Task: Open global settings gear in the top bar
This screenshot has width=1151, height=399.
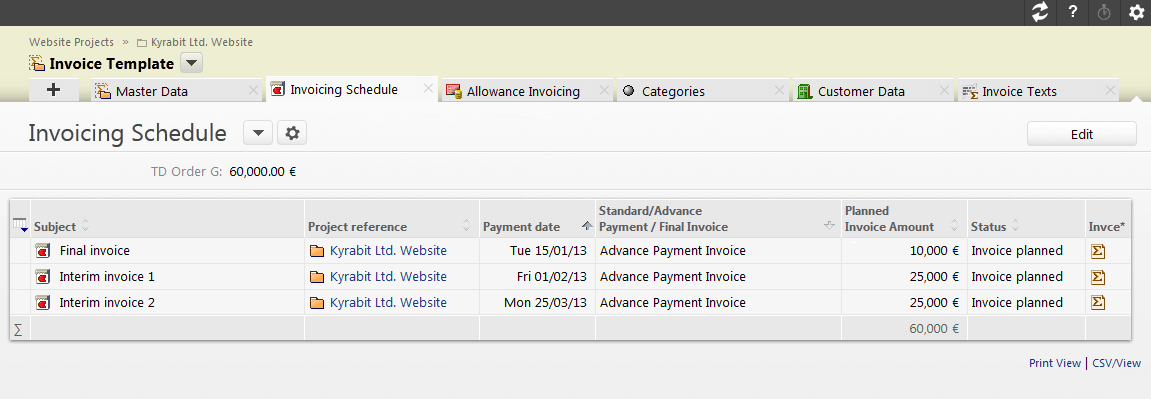Action: point(1136,12)
